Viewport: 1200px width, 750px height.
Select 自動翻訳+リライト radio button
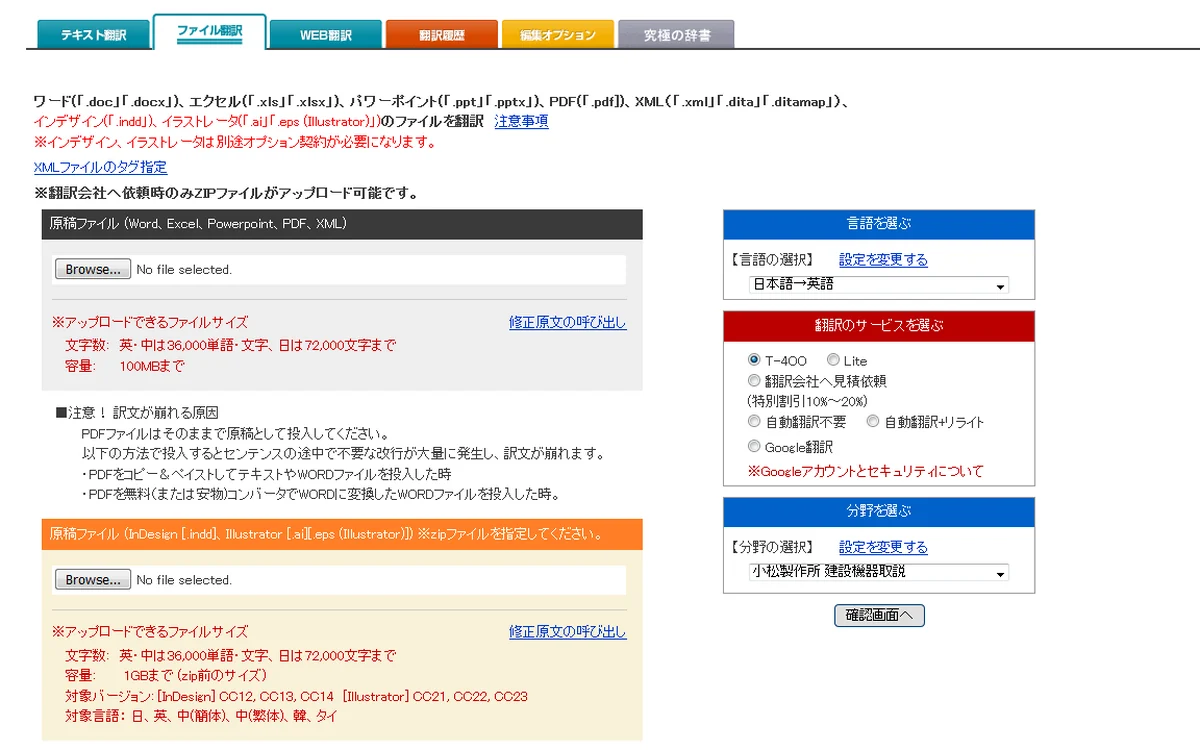click(x=873, y=422)
